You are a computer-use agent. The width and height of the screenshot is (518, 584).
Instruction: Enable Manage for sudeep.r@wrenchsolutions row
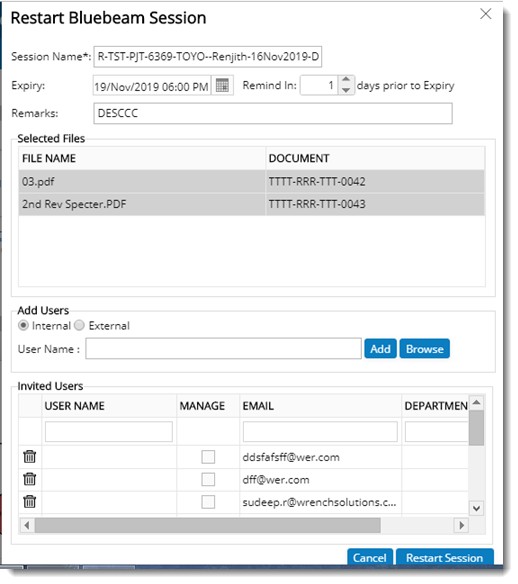208,502
